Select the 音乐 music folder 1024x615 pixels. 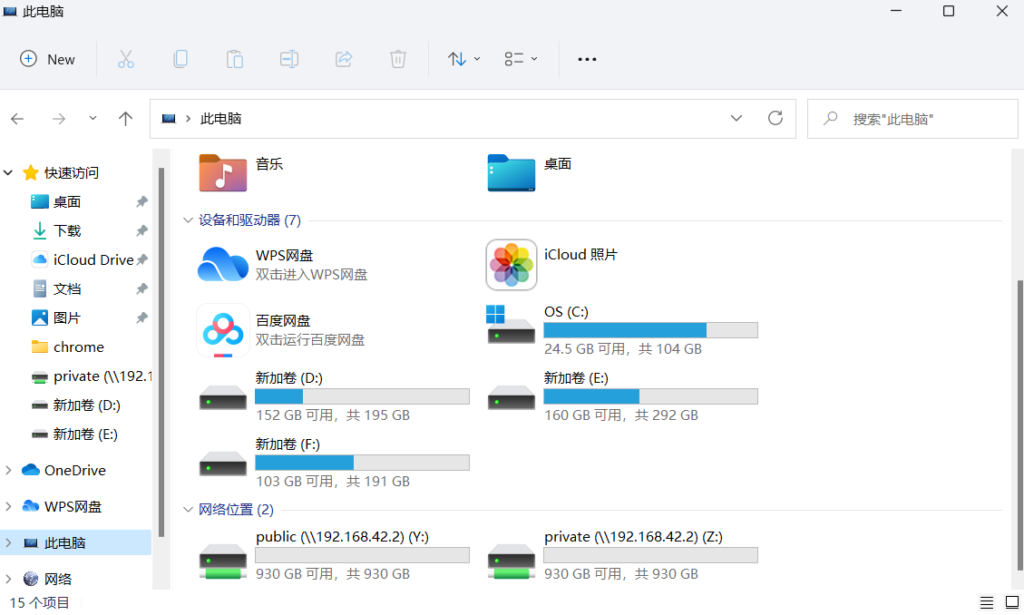[x=223, y=172]
